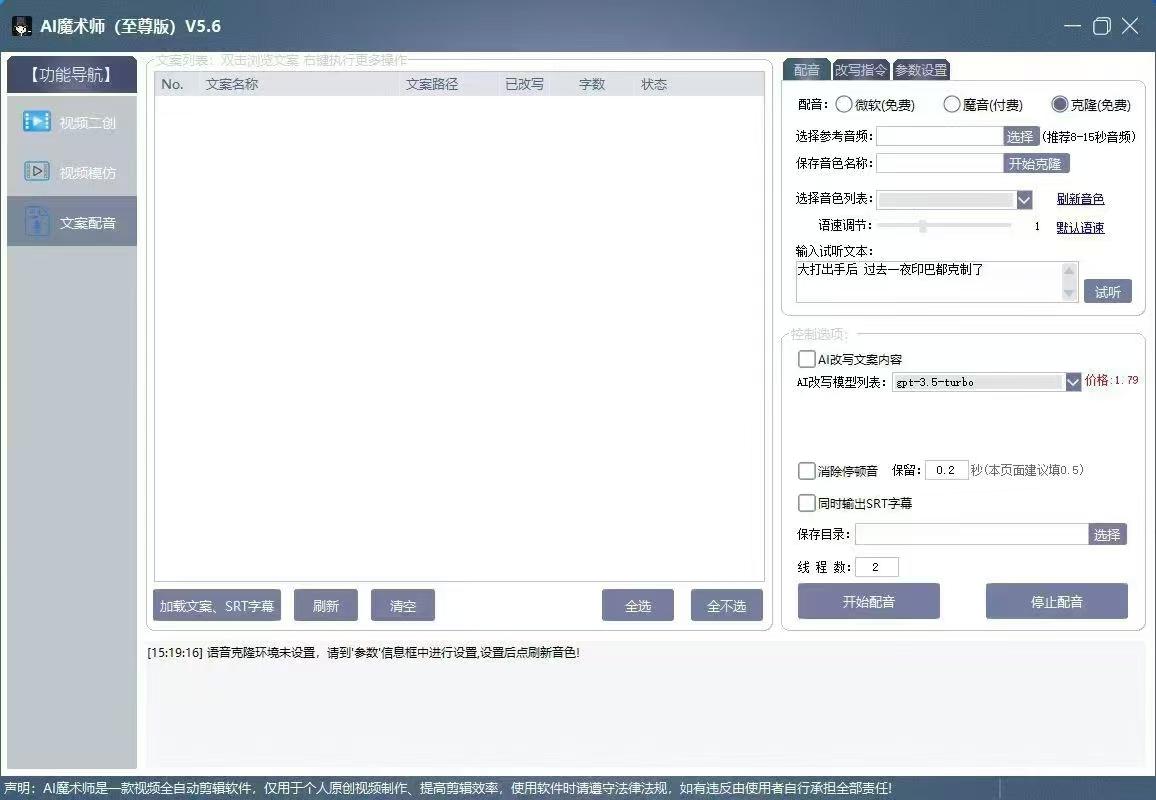Click 开始克隆 to start voice cloning
This screenshot has width=1156, height=800.
[1036, 163]
